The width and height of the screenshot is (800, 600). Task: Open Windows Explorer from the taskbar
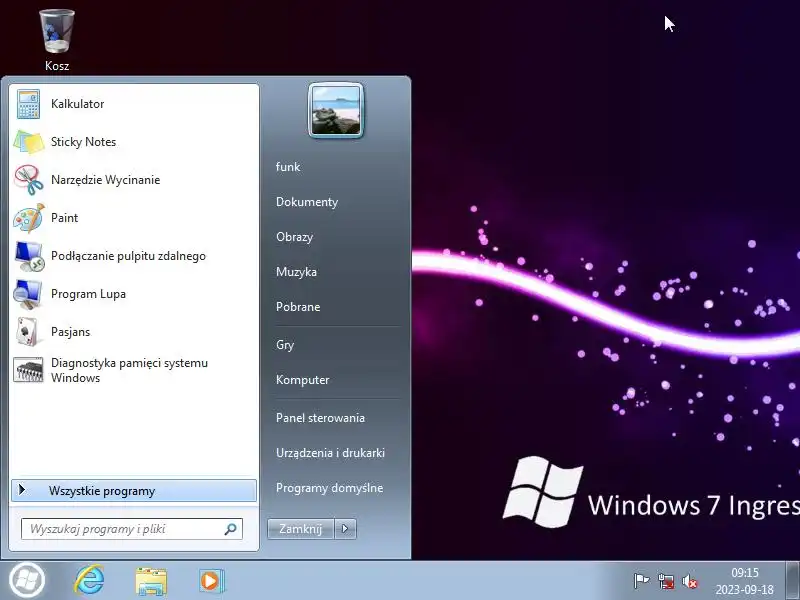pos(151,581)
